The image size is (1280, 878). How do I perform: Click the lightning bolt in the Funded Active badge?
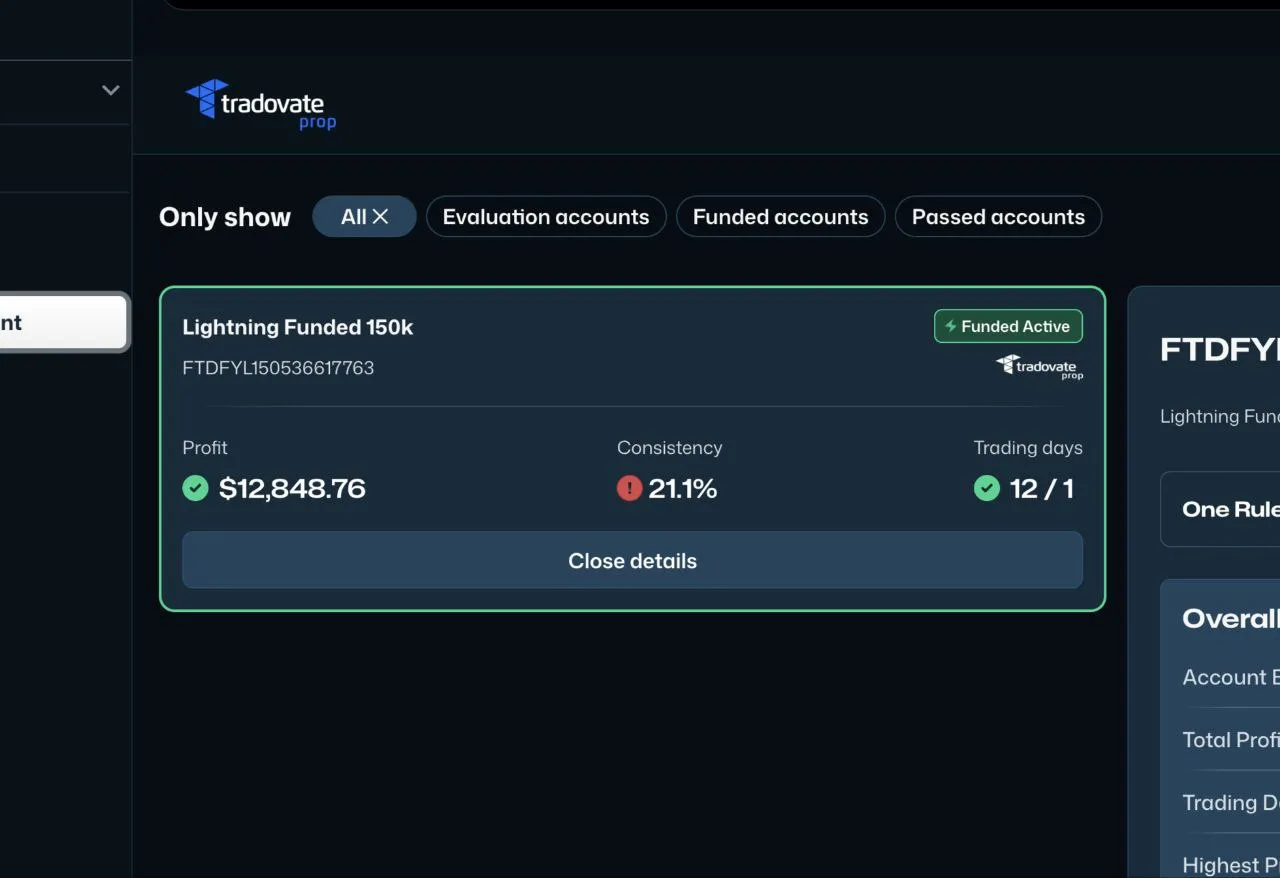(947, 326)
